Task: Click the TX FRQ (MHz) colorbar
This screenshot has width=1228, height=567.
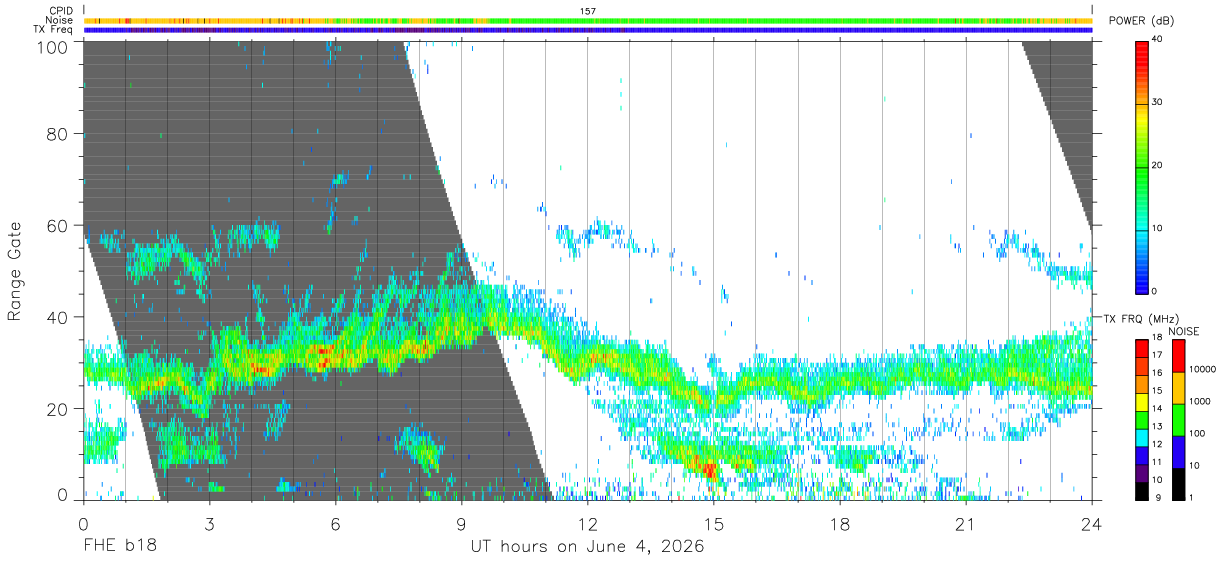Action: coord(1141,418)
